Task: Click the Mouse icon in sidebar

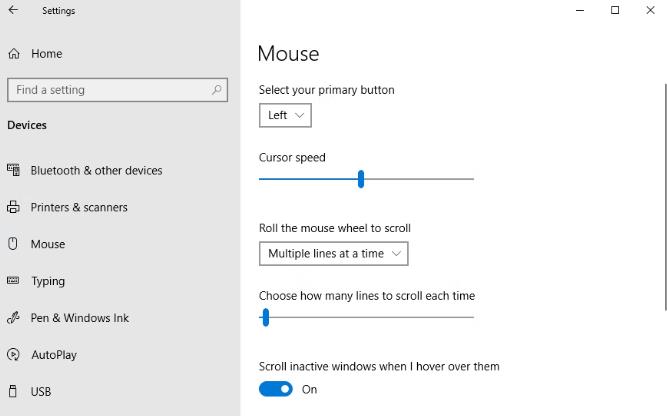Action: [13, 244]
